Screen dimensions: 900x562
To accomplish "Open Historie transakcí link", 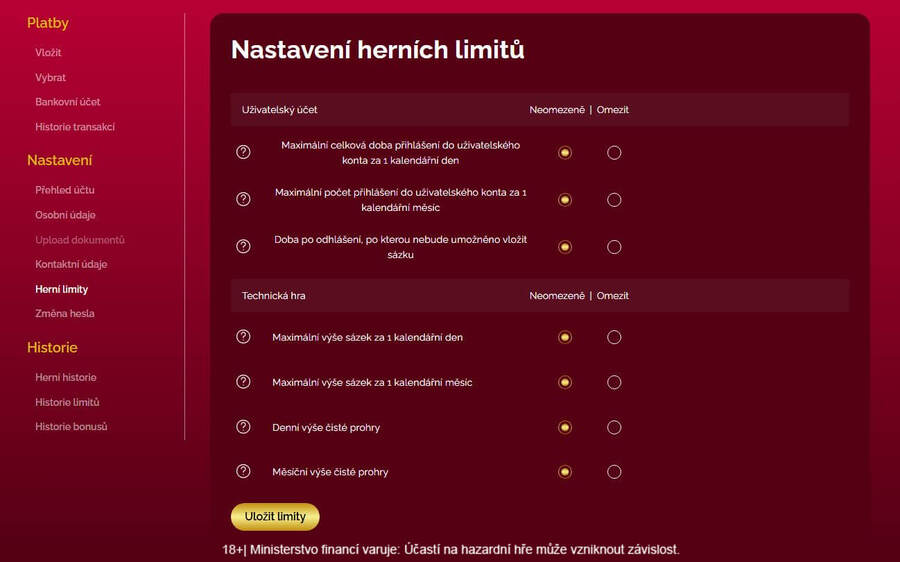I will (x=75, y=127).
